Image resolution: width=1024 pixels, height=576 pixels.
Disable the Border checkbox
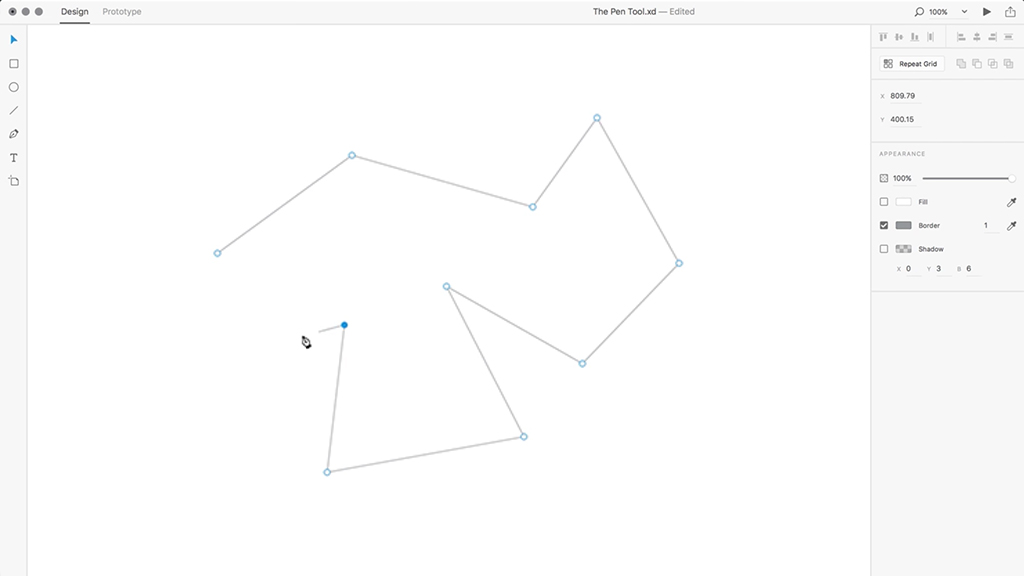pos(884,225)
